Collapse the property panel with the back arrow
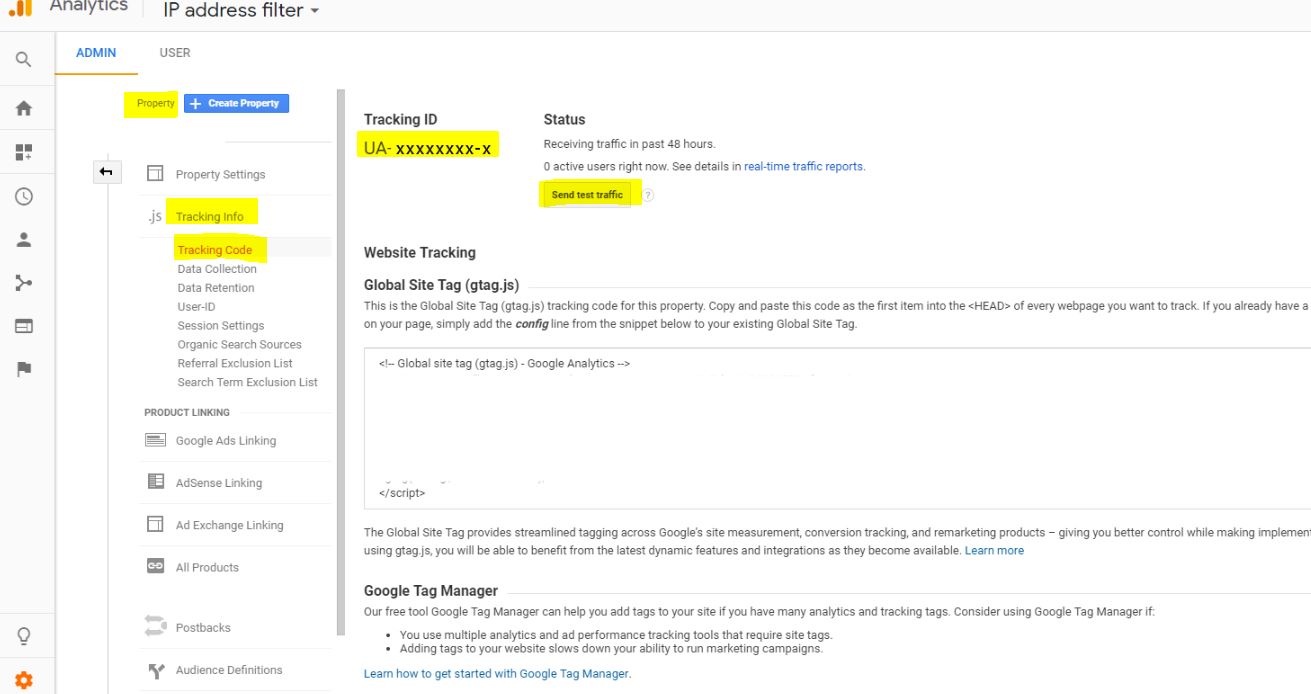The image size is (1311, 694). click(108, 172)
